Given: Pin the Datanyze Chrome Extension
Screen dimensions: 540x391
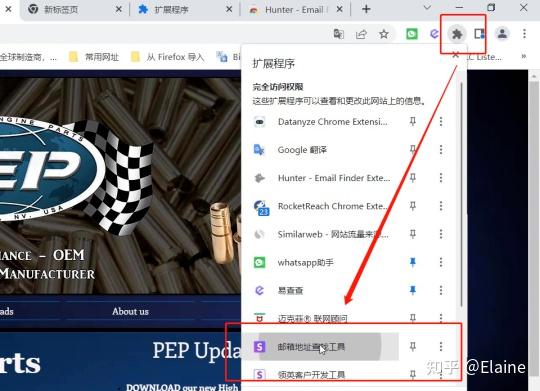Looking at the screenshot, I should click(413, 121).
